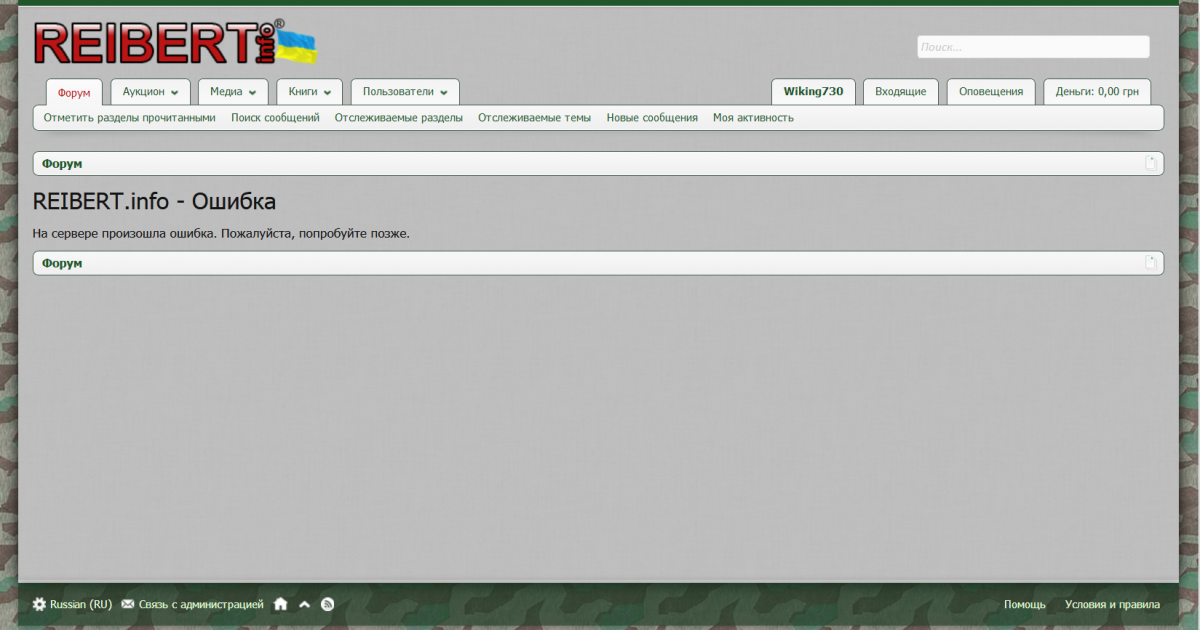This screenshot has width=1200, height=630.
Task: Open the Новые сообщения link
Action: [x=652, y=118]
